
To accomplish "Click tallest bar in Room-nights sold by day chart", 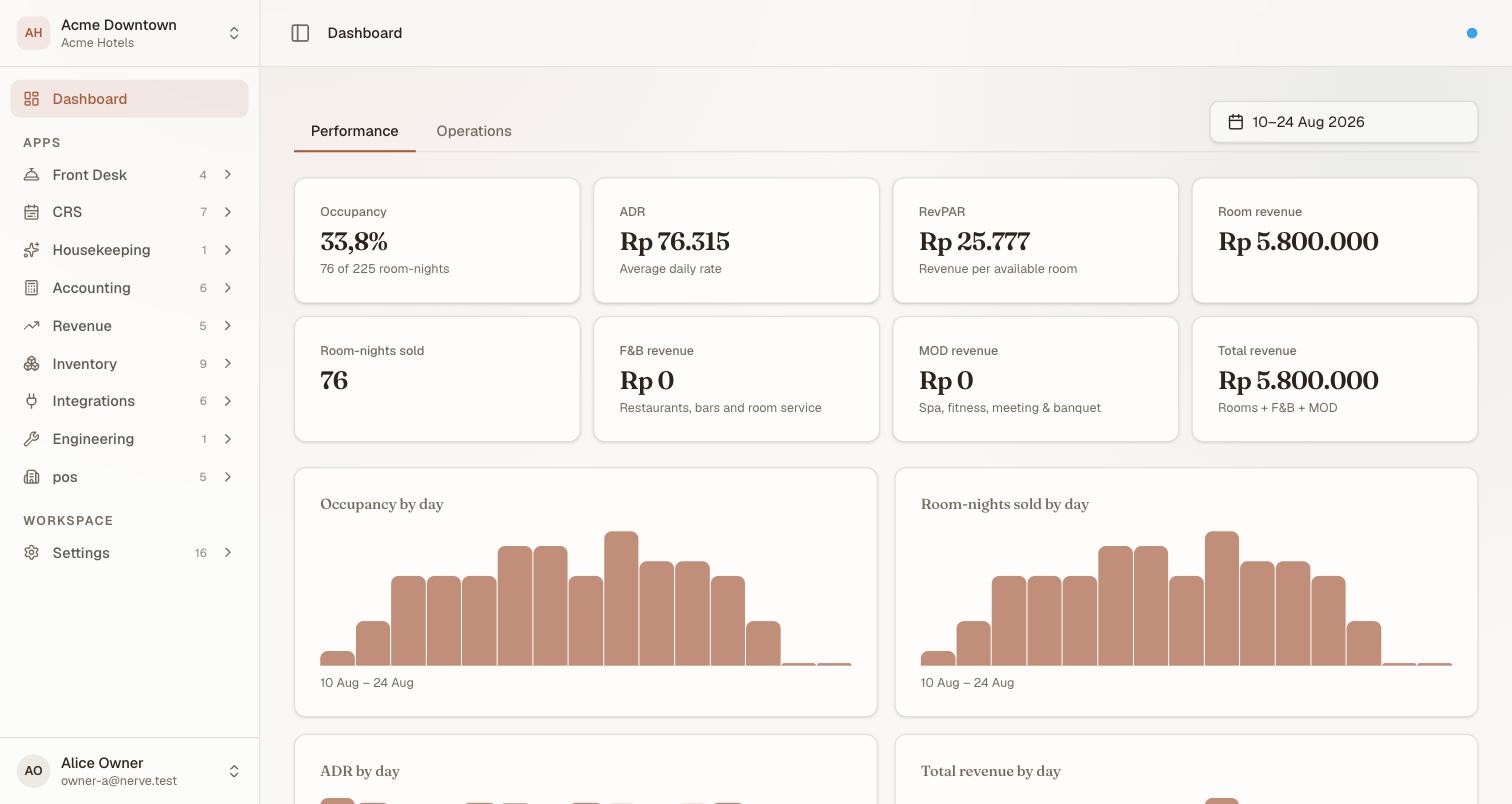I will (1222, 598).
